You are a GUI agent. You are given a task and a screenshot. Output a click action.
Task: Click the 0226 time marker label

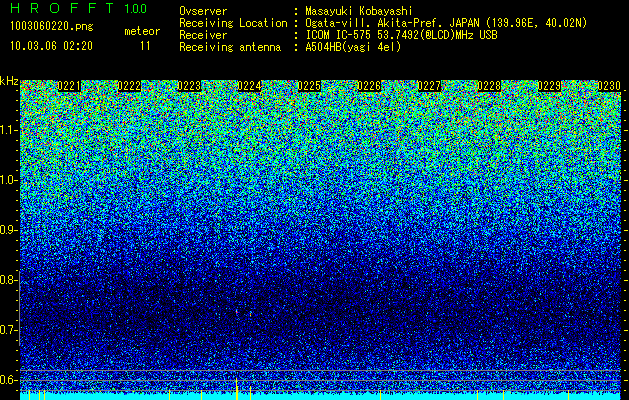tap(369, 86)
